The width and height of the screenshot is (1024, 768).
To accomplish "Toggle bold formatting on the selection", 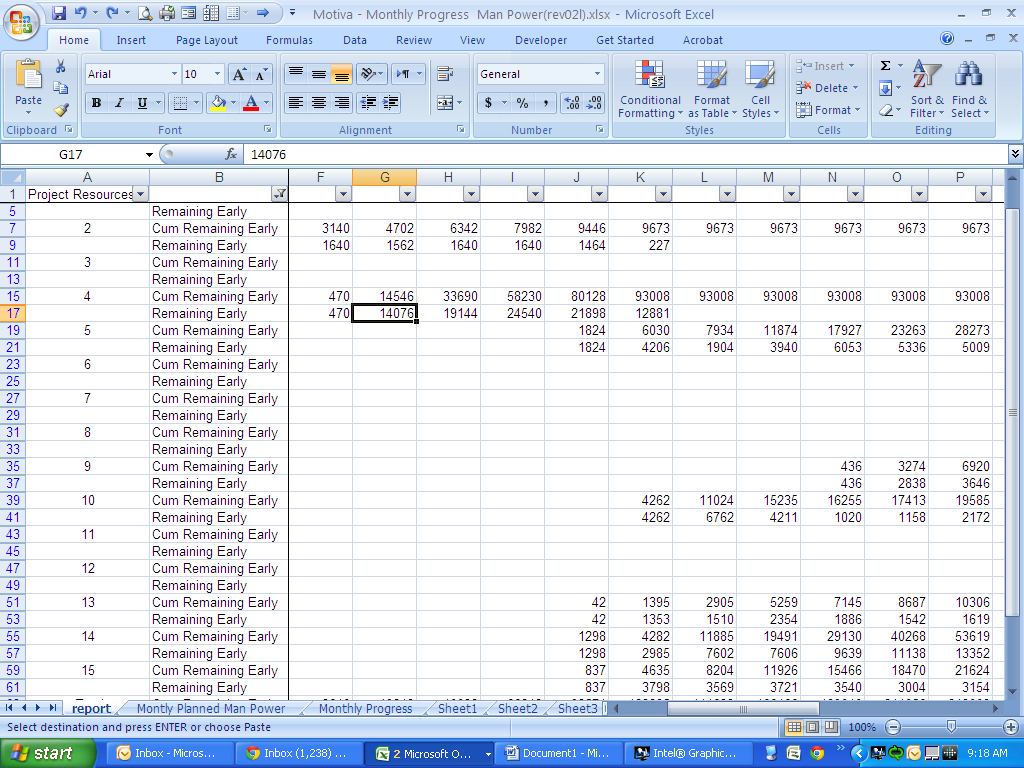I will [95, 103].
